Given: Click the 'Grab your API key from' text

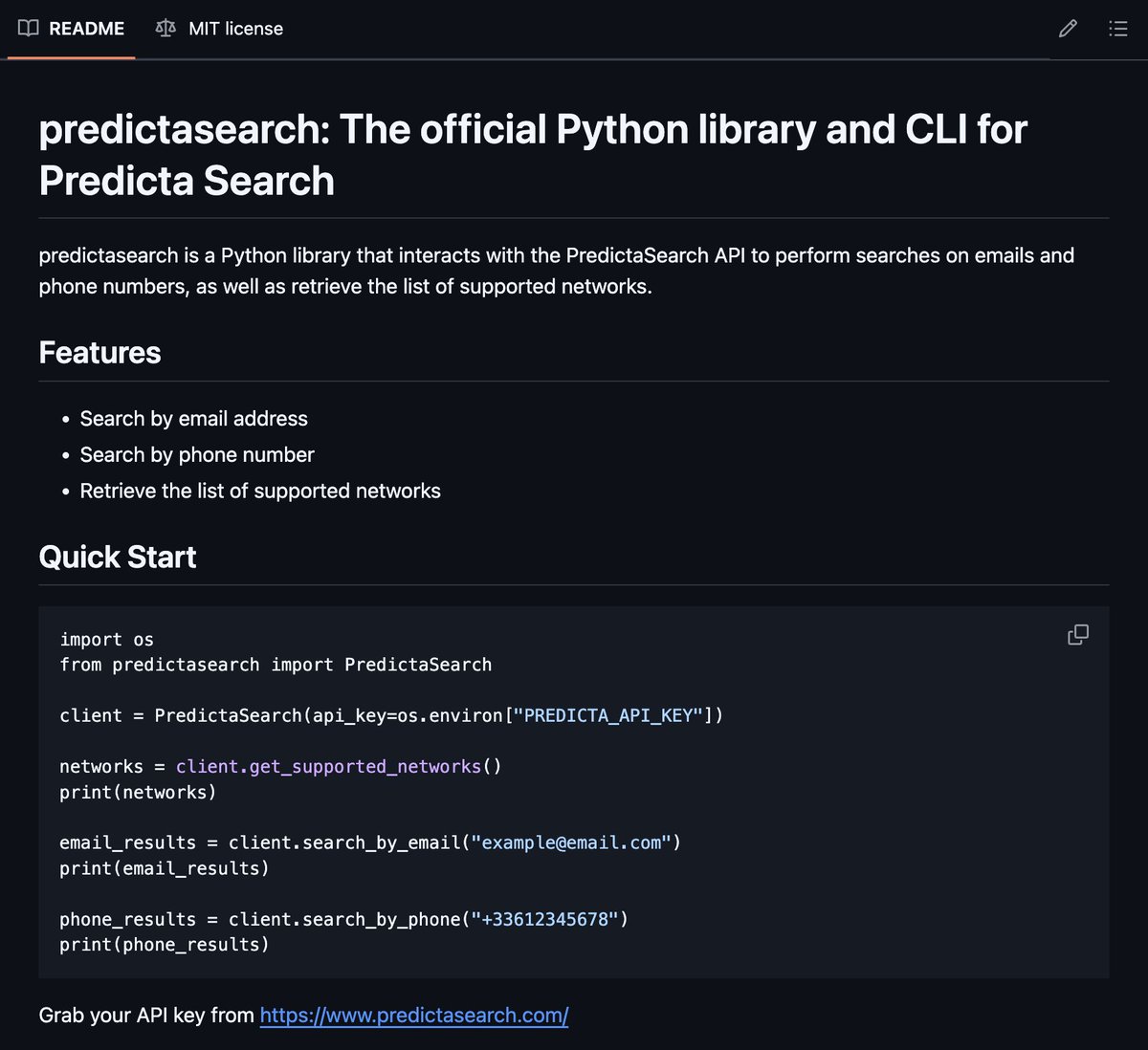Looking at the screenshot, I should click(x=146, y=1015).
